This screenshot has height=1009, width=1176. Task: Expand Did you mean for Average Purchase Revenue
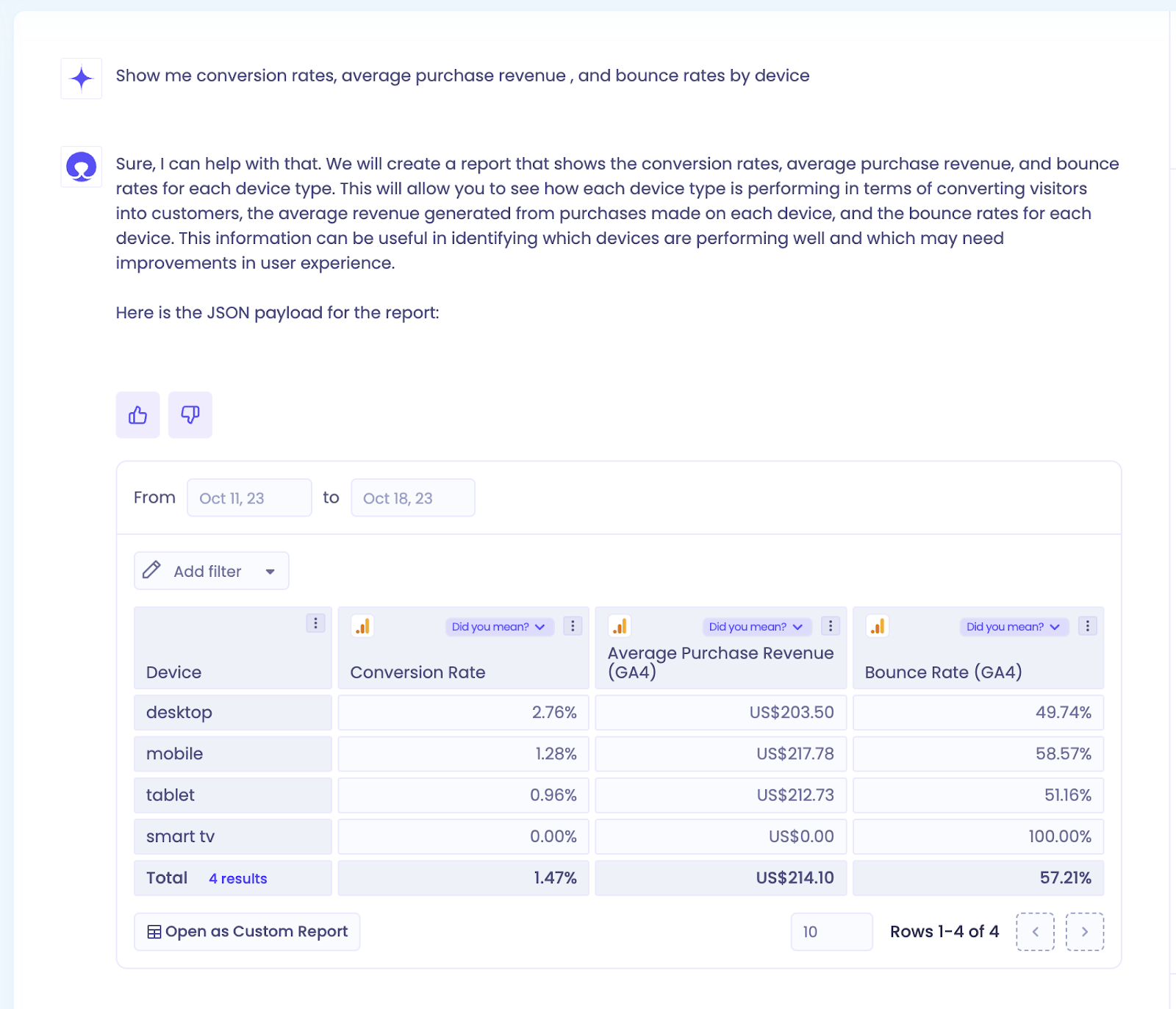pyautogui.click(x=756, y=627)
